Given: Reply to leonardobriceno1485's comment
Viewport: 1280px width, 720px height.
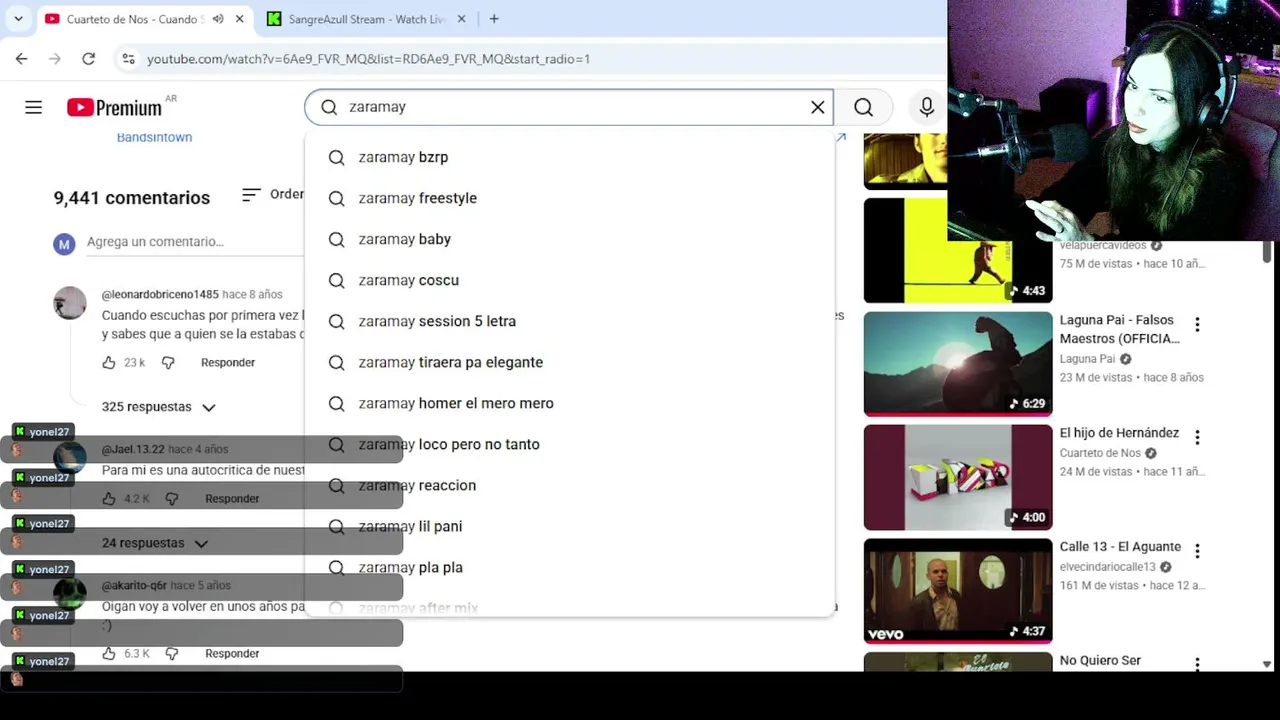Looking at the screenshot, I should [228, 363].
